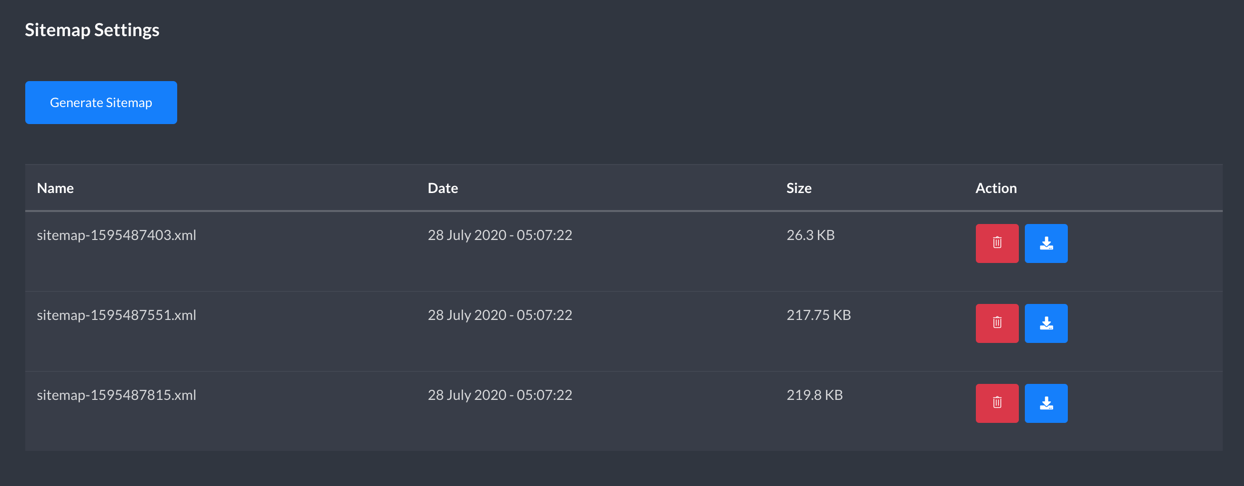The width and height of the screenshot is (1244, 486).
Task: Select the sitemap-1595487815.xml file name
Action: (x=116, y=395)
